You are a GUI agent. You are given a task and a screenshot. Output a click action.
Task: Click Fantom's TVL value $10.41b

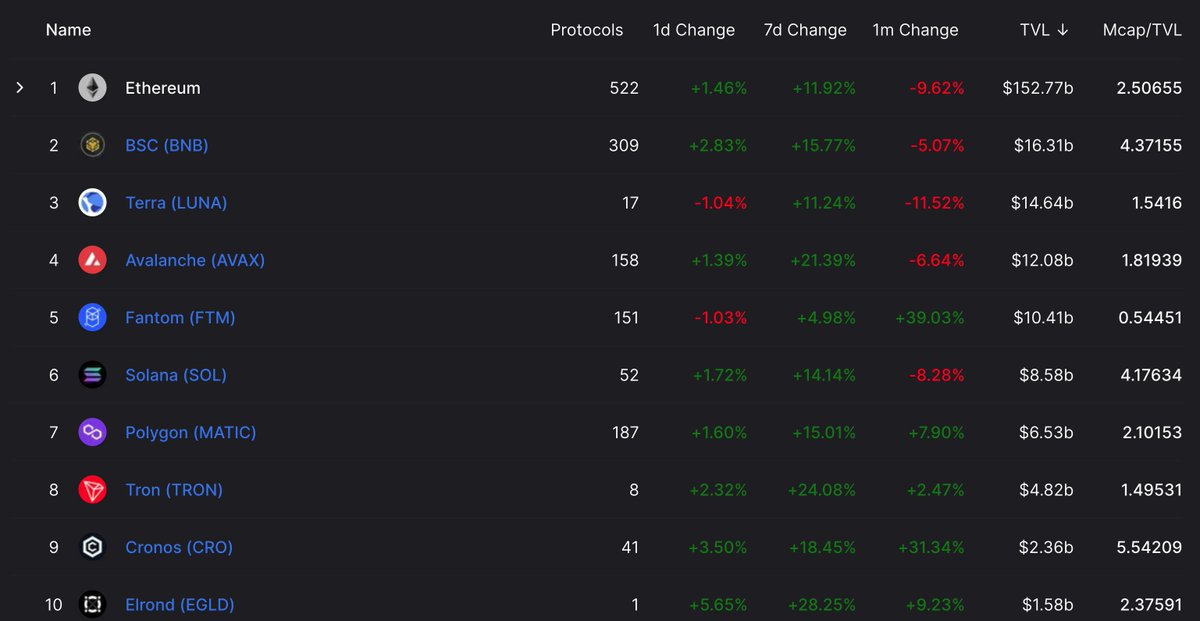point(1043,318)
